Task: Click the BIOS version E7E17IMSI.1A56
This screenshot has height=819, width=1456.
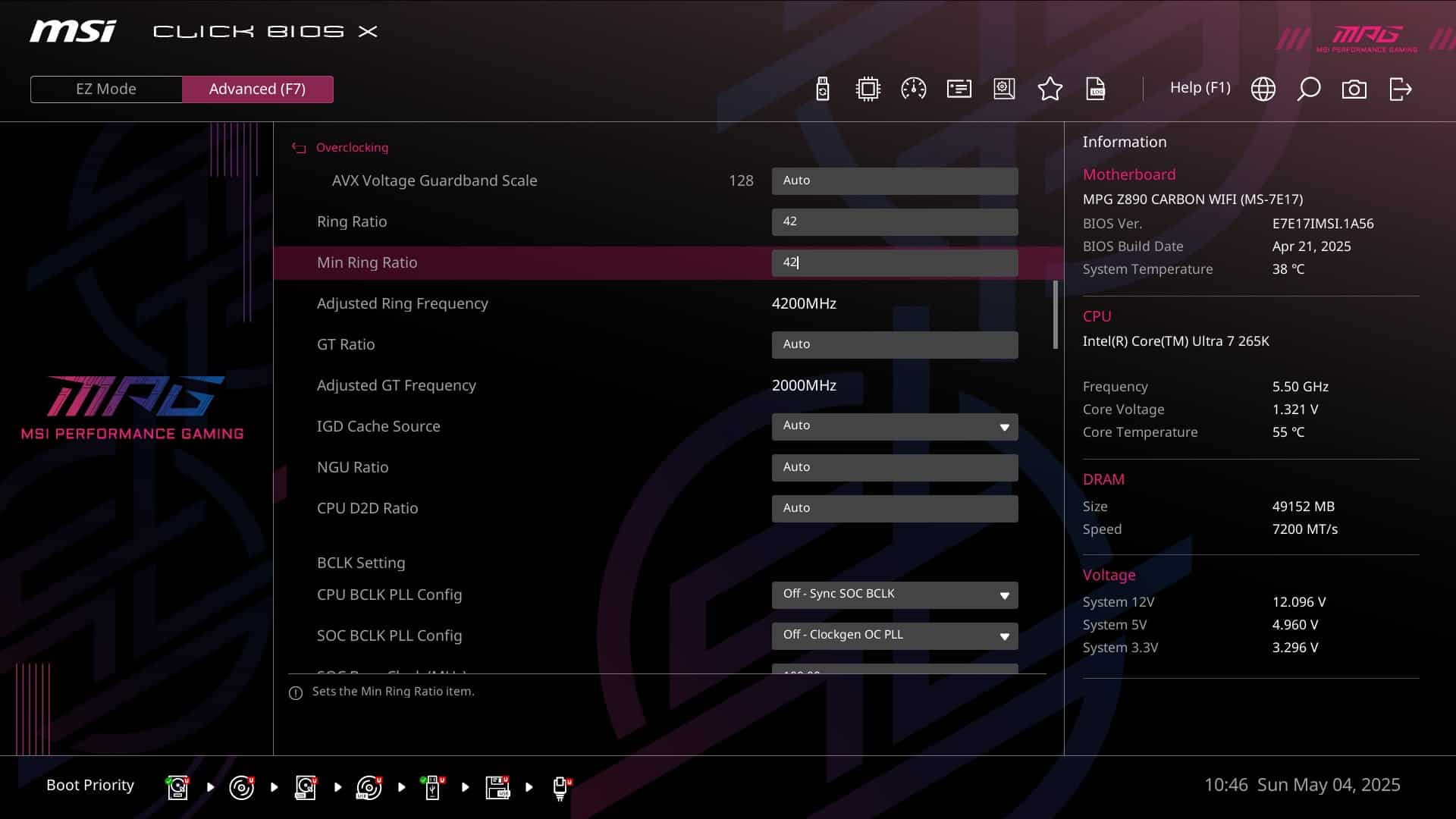Action: pyautogui.click(x=1323, y=224)
